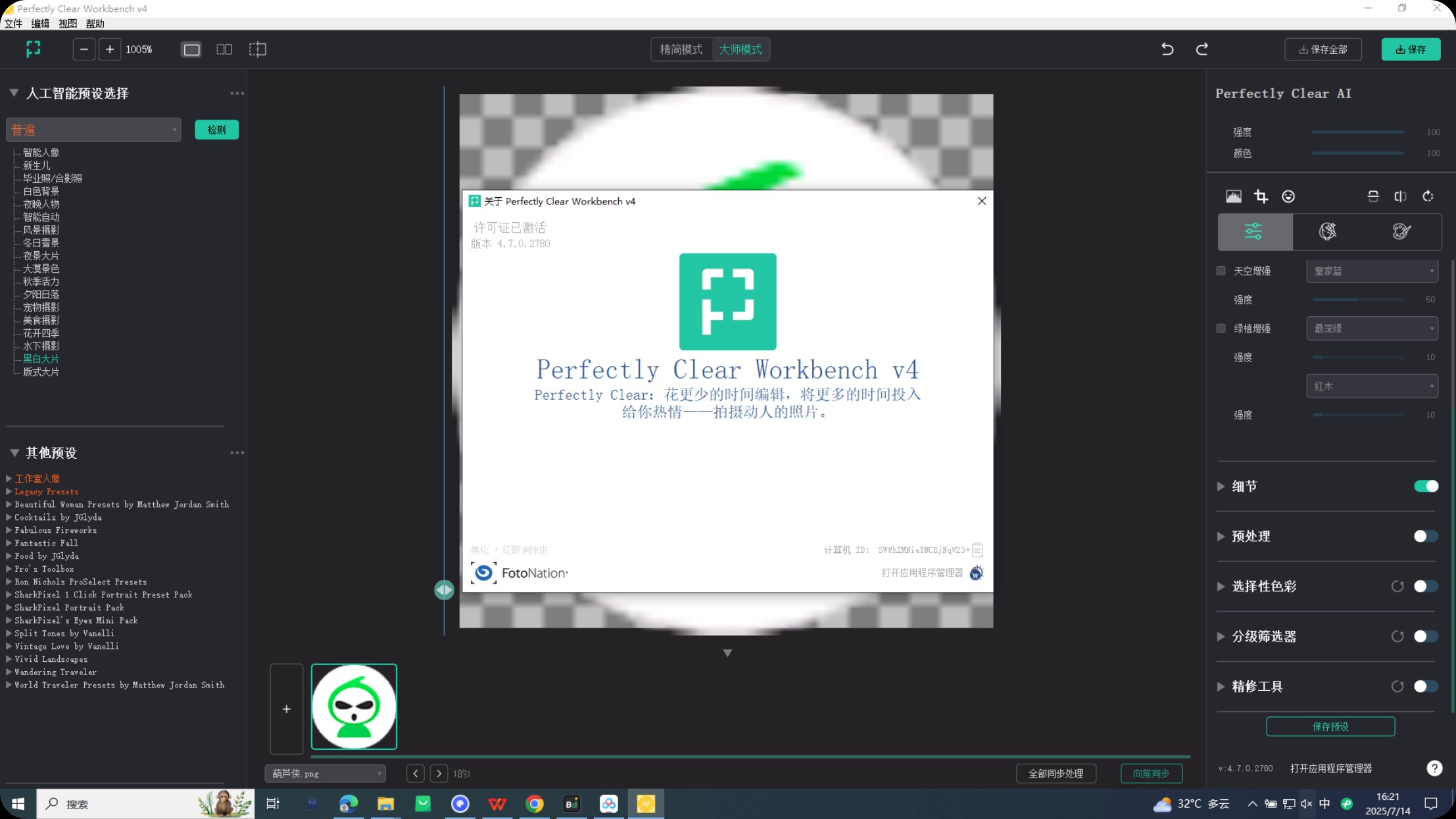Click the face detection smiley icon
1456x819 pixels.
(x=1288, y=197)
